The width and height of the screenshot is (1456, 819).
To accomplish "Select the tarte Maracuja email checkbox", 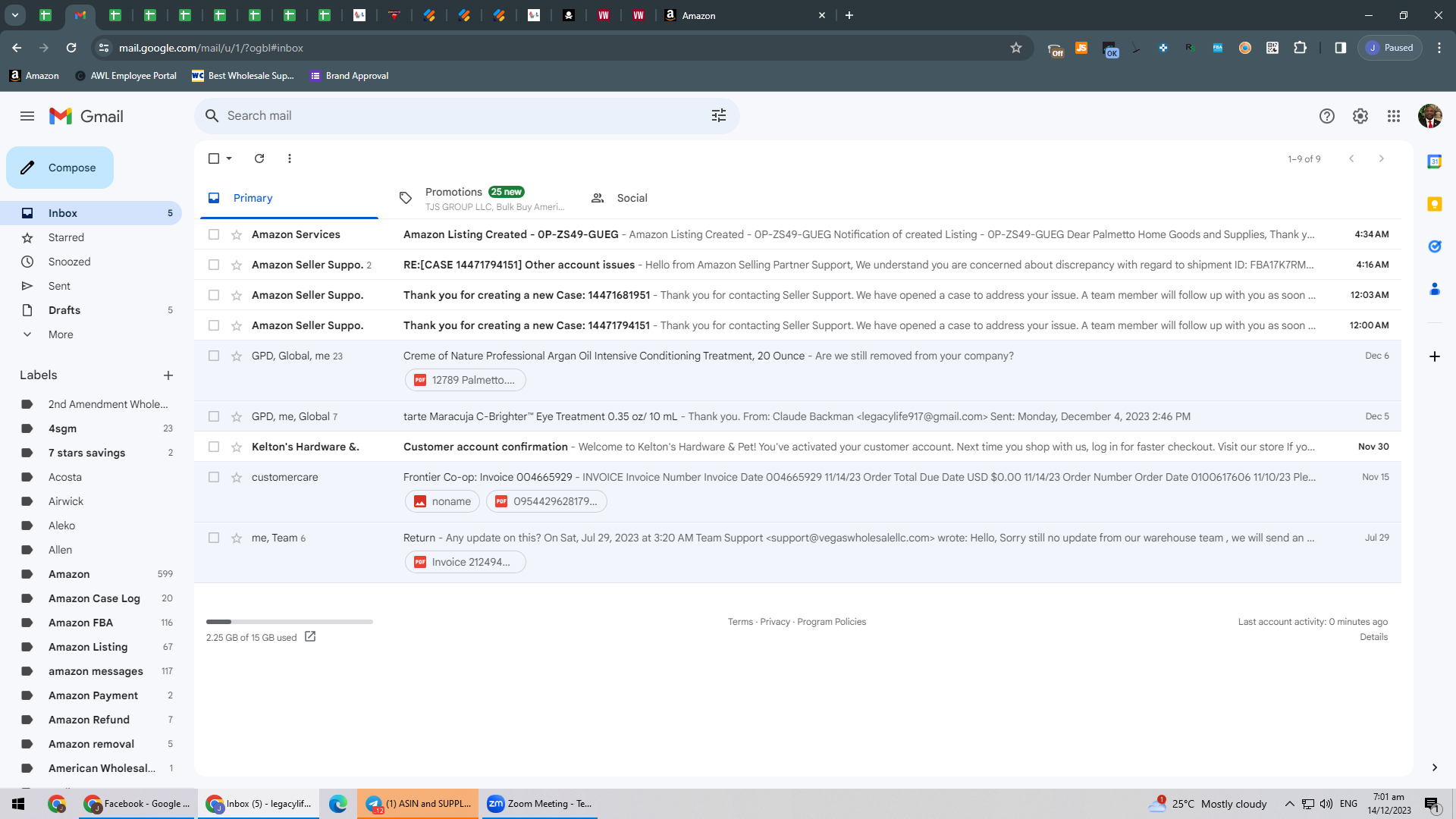I will pos(214,417).
